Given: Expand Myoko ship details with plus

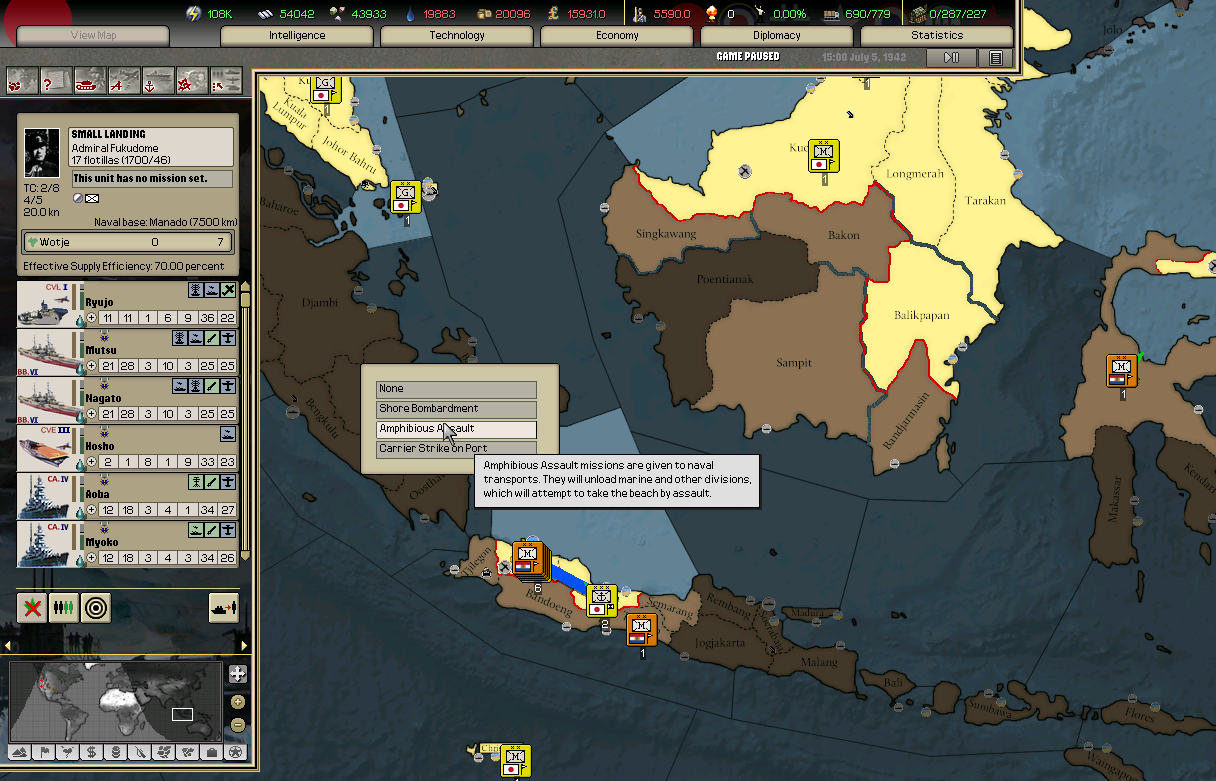Looking at the screenshot, I should coord(92,558).
